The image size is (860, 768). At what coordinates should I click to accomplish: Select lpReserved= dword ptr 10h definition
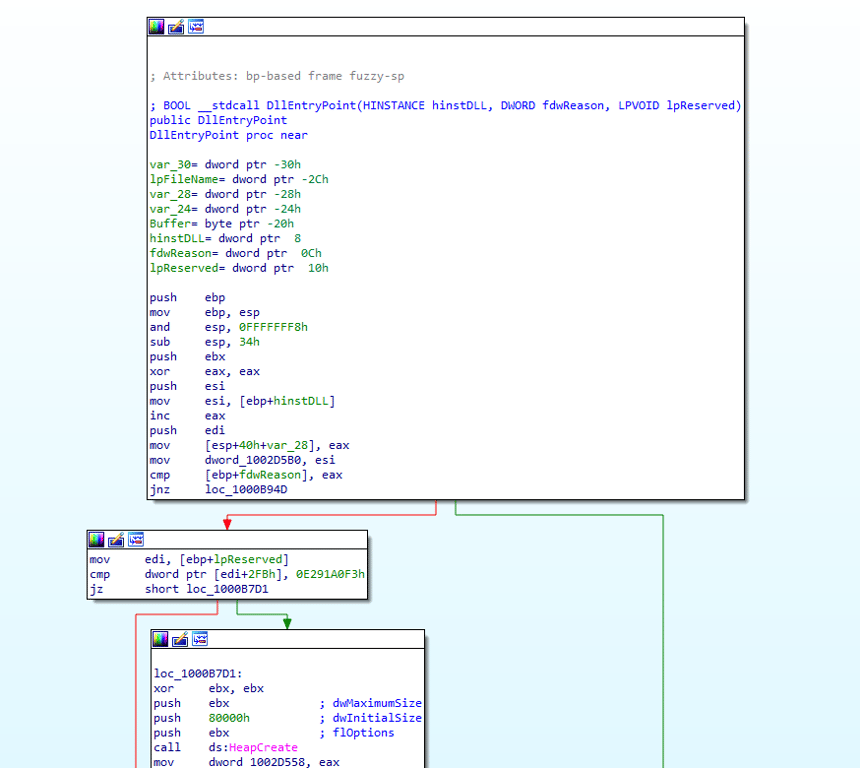239,268
